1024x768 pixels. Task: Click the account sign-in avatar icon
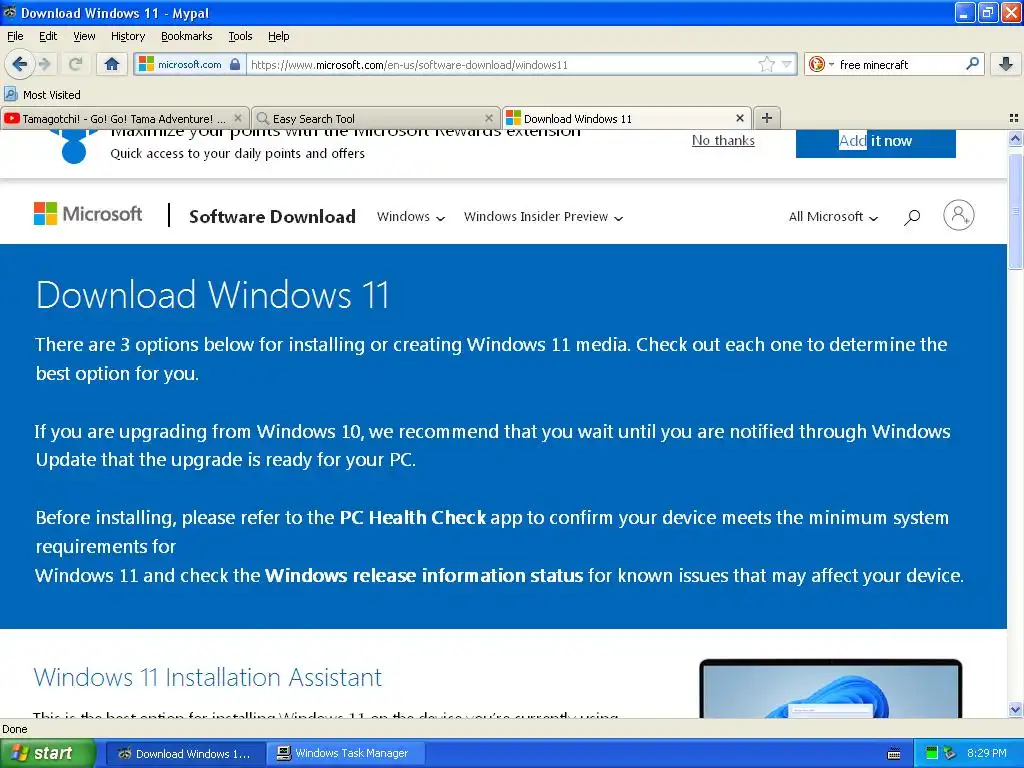pos(958,215)
